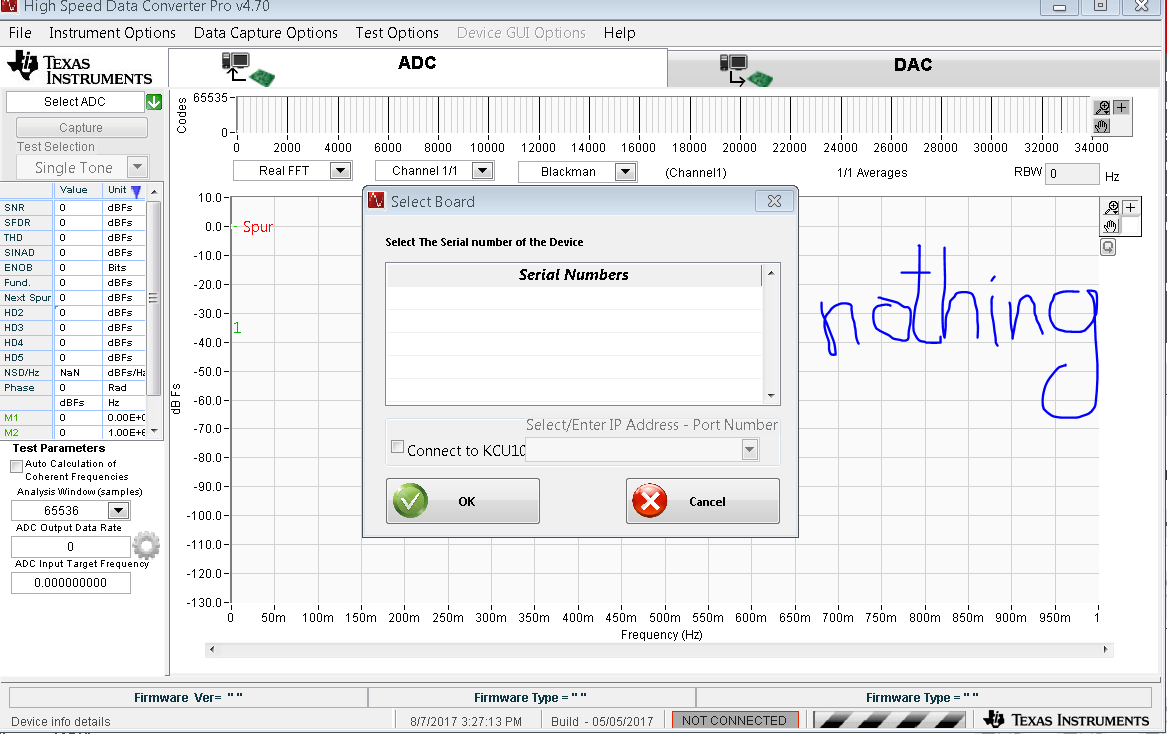The image size is (1167, 734).
Task: Click the Texas Instruments logo at top left
Action: [80, 68]
